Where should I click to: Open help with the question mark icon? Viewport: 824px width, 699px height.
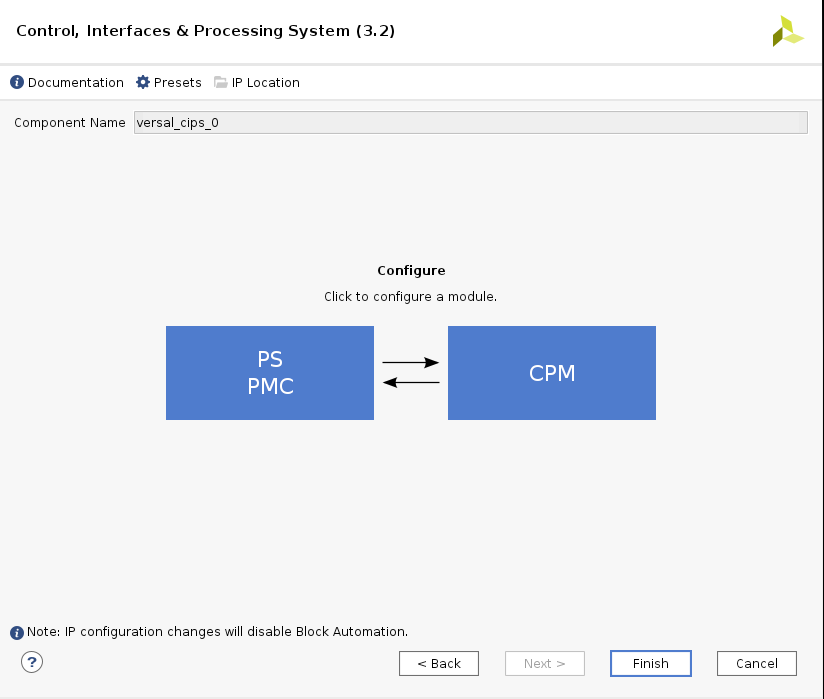[x=32, y=662]
